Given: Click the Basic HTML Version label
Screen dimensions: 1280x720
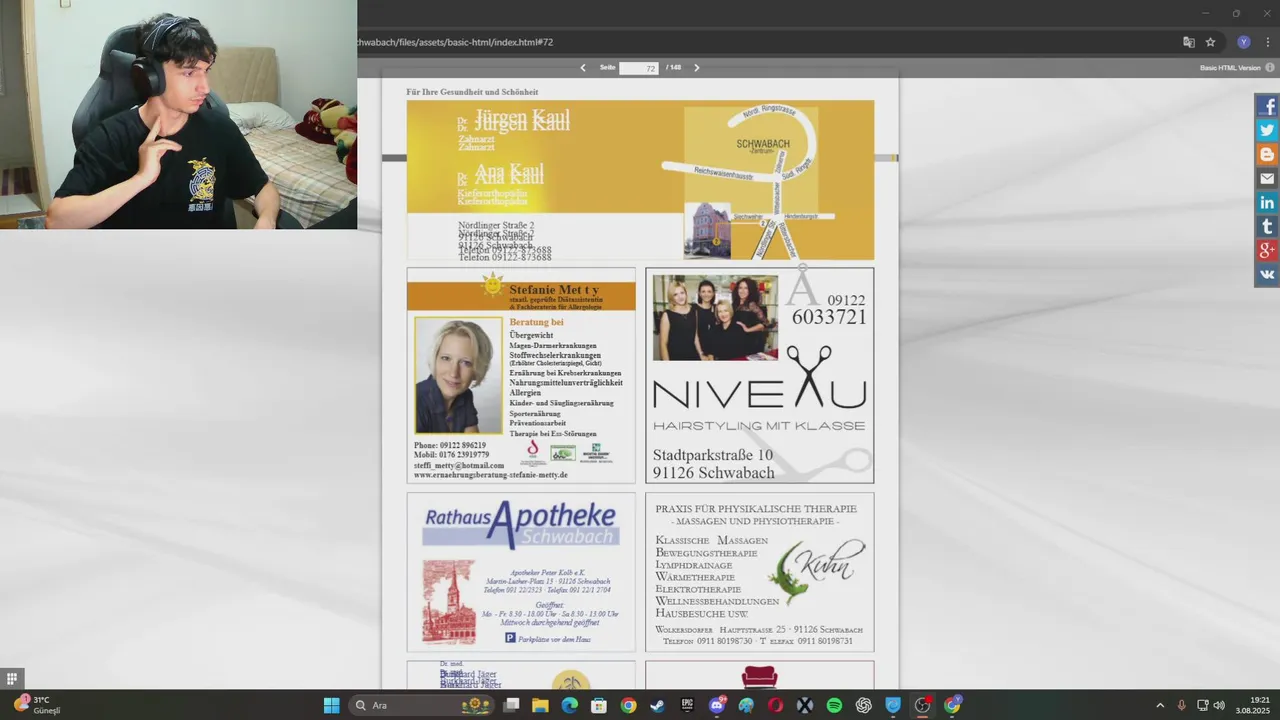Looking at the screenshot, I should tap(1230, 68).
